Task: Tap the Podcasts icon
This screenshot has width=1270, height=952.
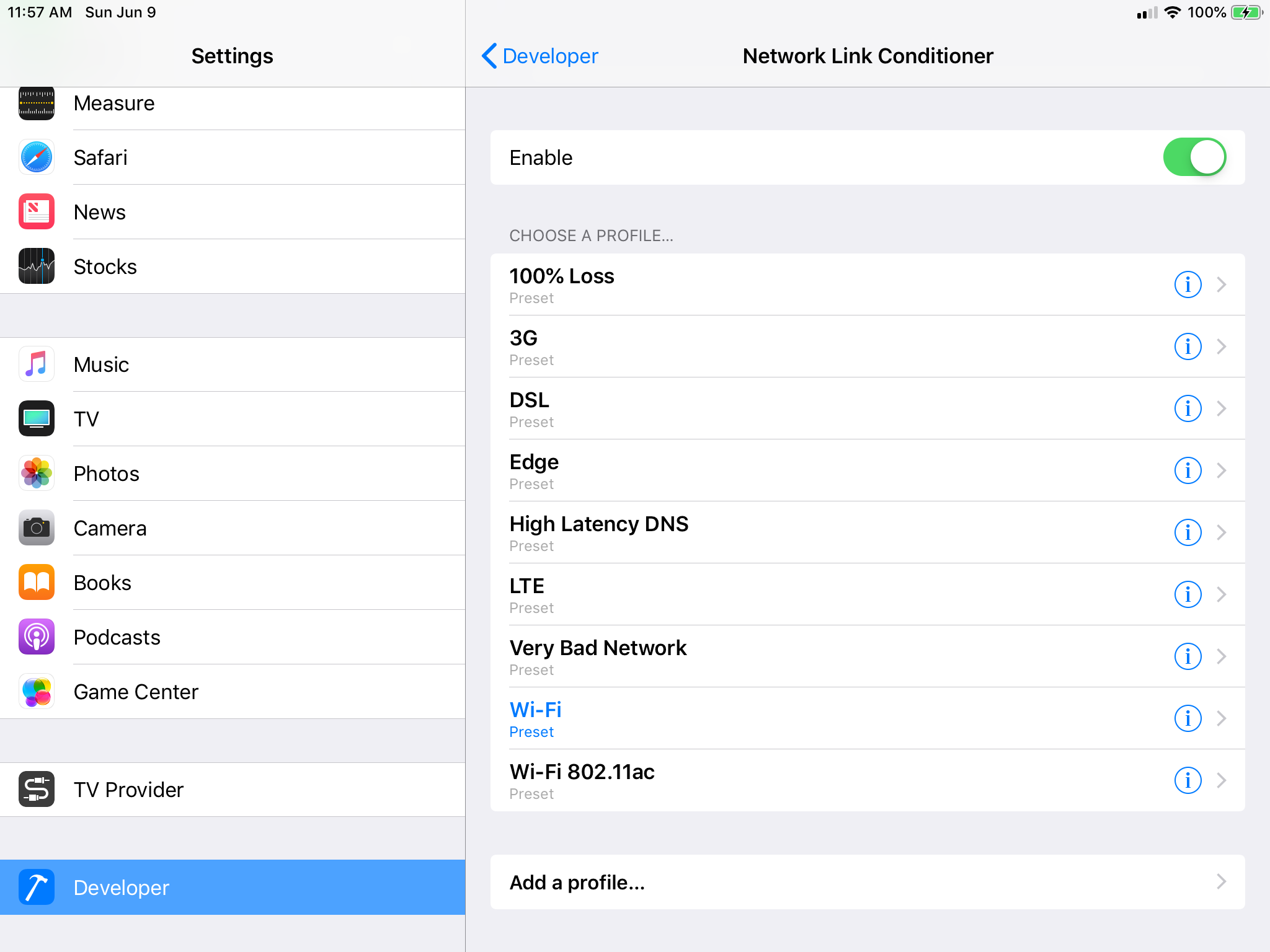Action: tap(37, 637)
